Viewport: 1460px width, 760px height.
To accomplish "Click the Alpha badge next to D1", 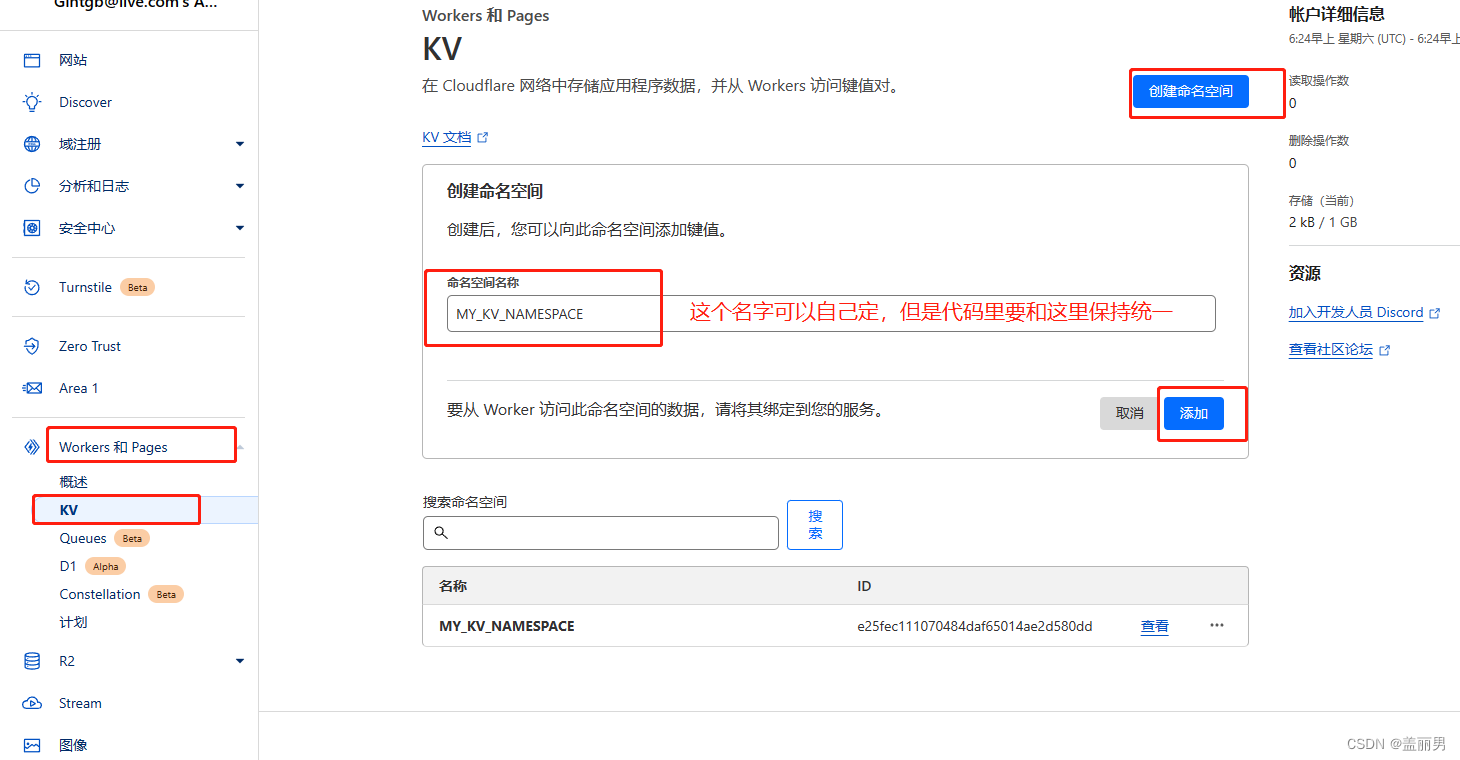I will pos(105,566).
